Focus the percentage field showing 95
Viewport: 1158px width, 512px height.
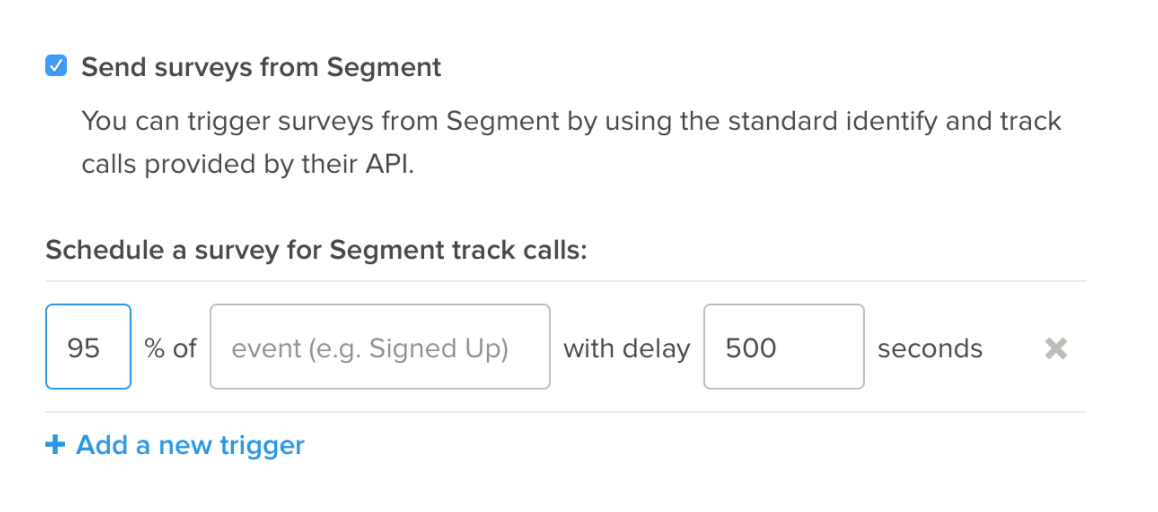pyautogui.click(x=88, y=347)
